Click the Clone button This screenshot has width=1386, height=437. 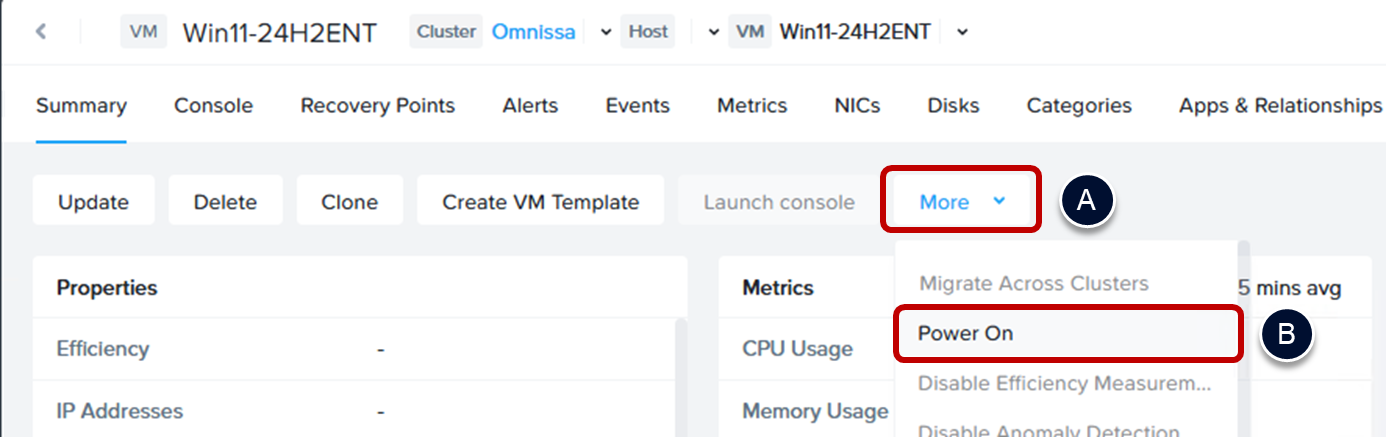(349, 202)
